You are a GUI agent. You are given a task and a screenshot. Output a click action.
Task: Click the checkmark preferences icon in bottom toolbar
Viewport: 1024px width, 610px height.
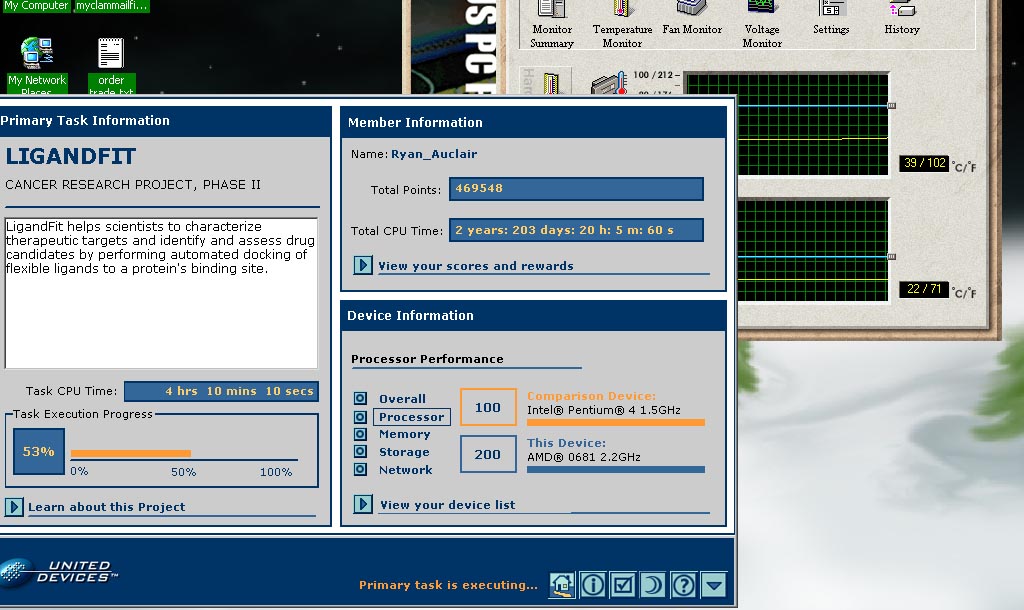pyautogui.click(x=622, y=585)
